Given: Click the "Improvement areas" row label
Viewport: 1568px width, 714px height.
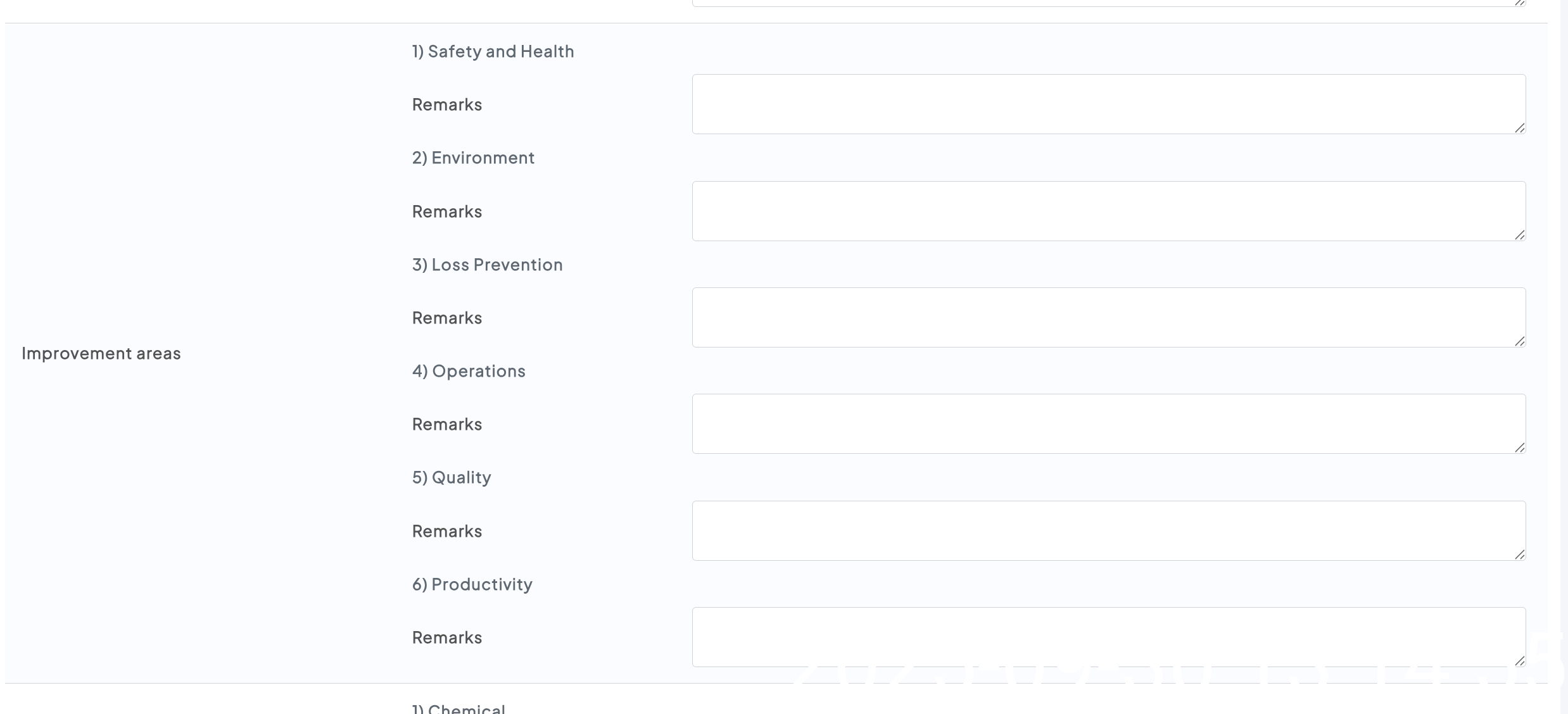Looking at the screenshot, I should pos(101,353).
